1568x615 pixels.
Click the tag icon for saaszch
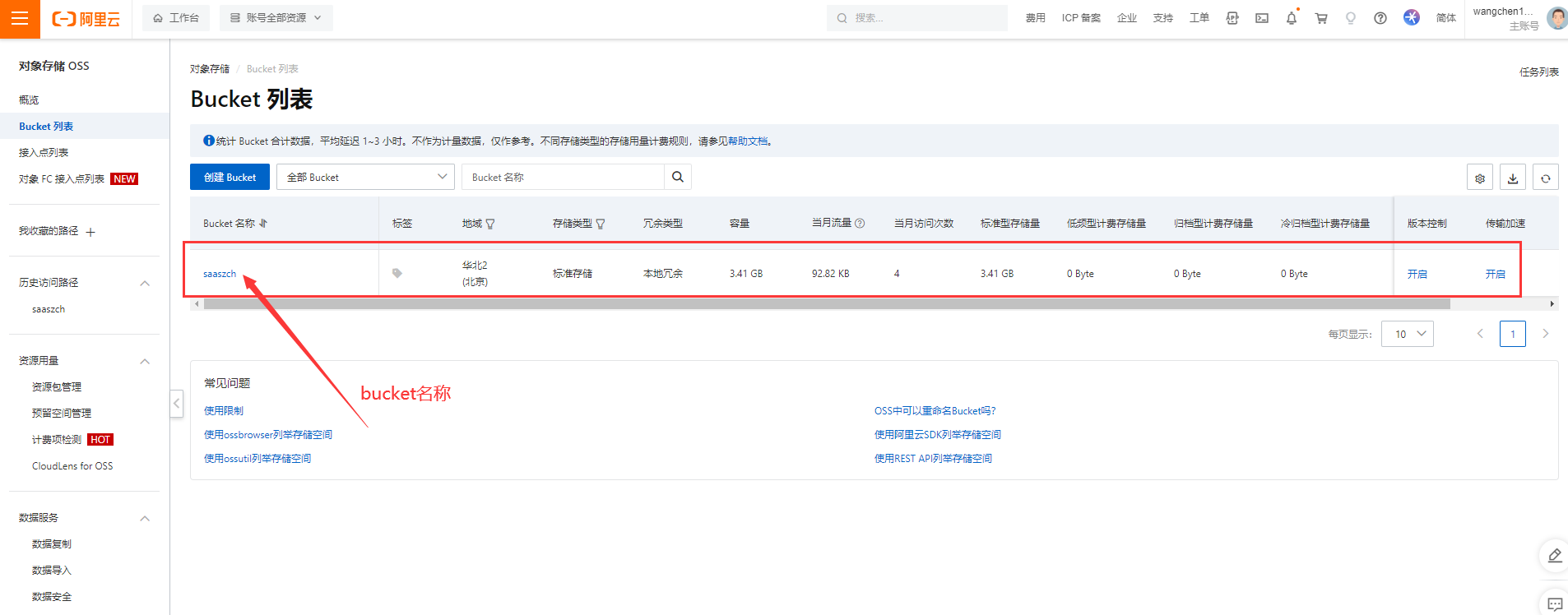tap(397, 273)
